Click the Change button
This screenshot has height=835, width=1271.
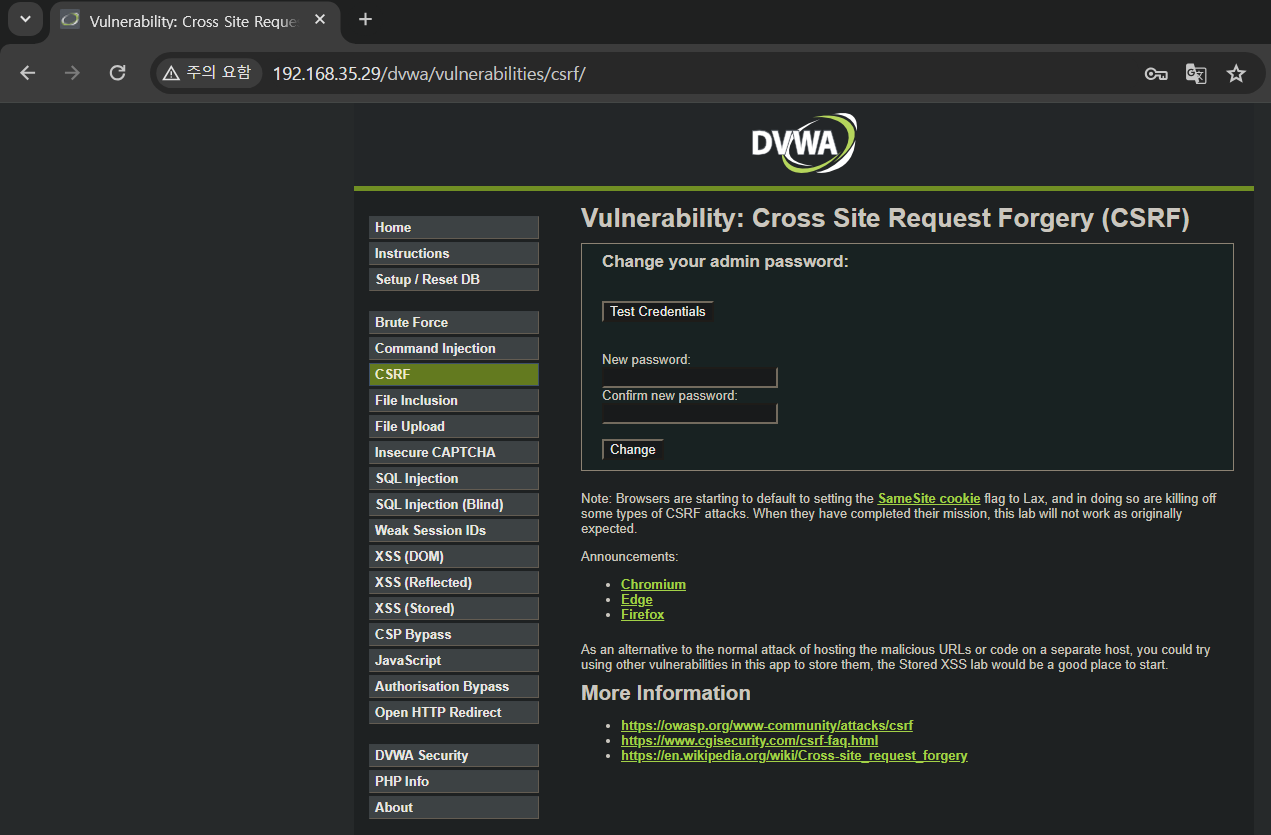pyautogui.click(x=633, y=450)
